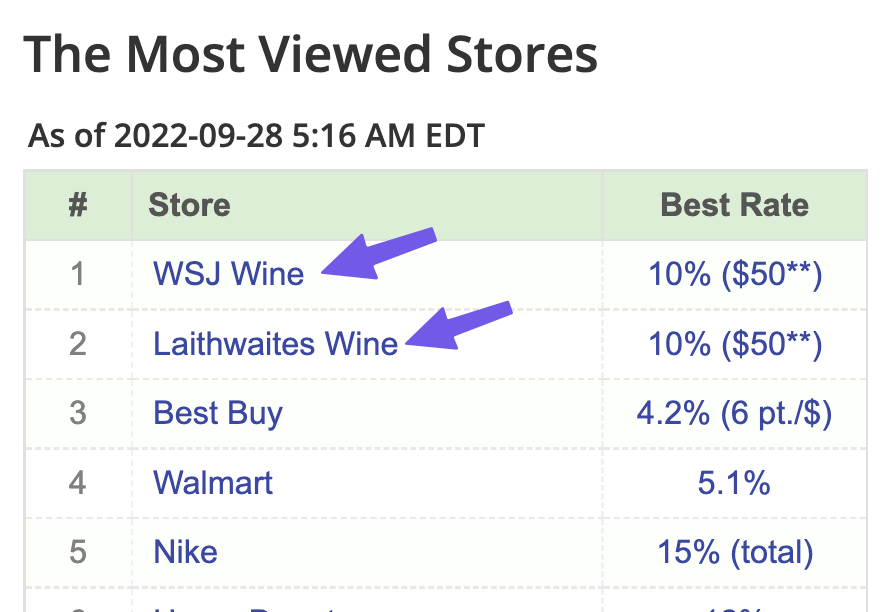Image resolution: width=894 pixels, height=612 pixels.
Task: Sort by the Best Rate column header
Action: (x=735, y=204)
